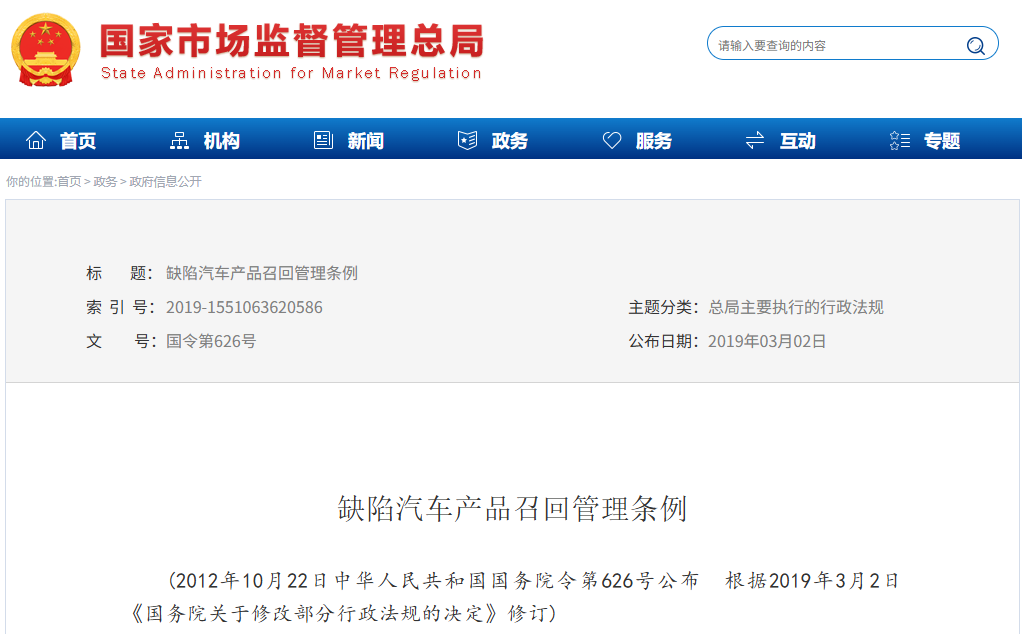
Task: Click the organization chart icon beside 机构
Action: tap(179, 140)
